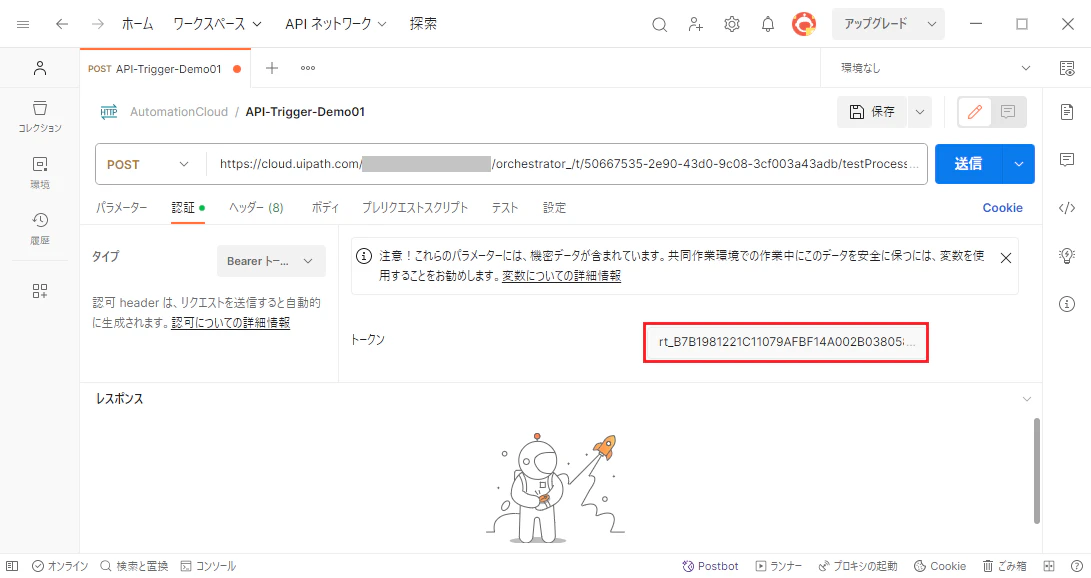This screenshot has height=578, width=1091.
Task: Go back with the left arrow
Action: [x=62, y=24]
